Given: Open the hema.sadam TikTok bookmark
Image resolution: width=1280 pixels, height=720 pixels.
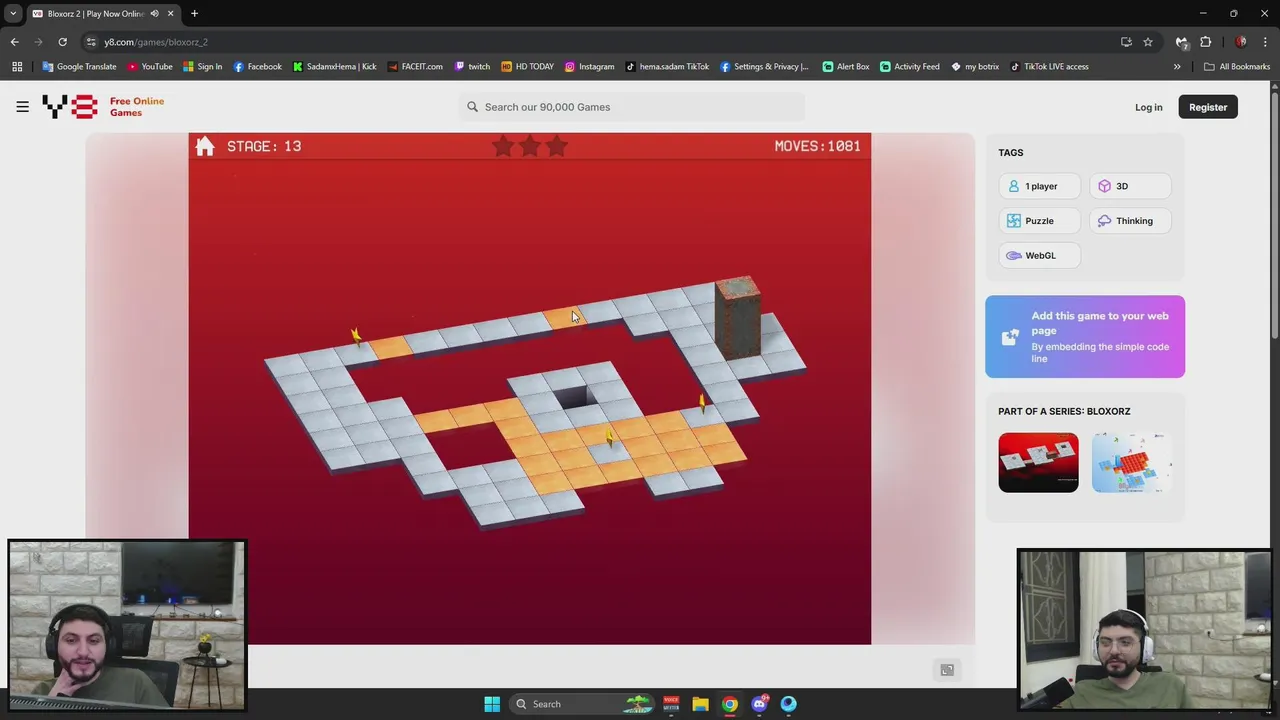Looking at the screenshot, I should pos(667,67).
